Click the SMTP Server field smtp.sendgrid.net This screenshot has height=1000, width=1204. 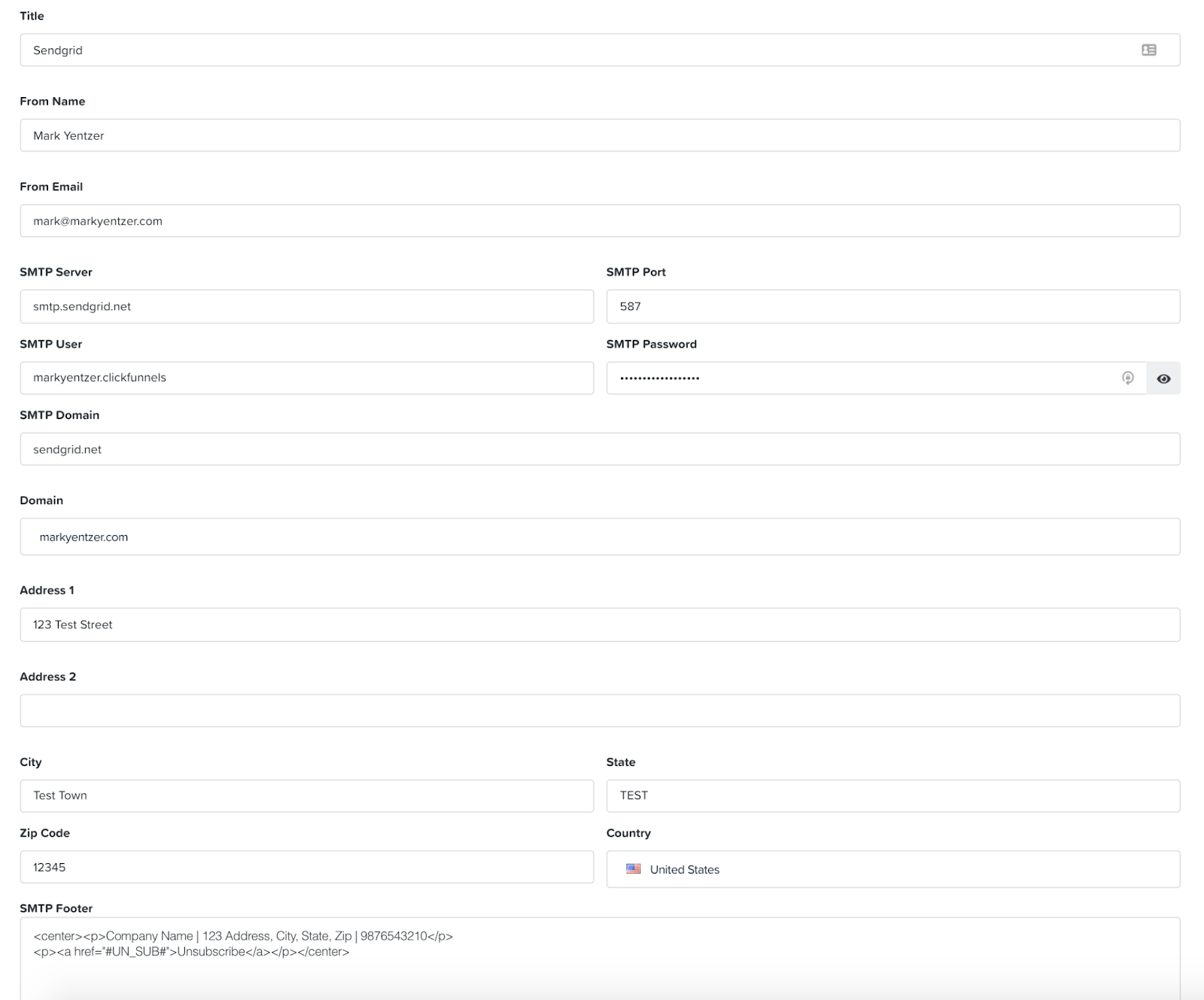[306, 306]
